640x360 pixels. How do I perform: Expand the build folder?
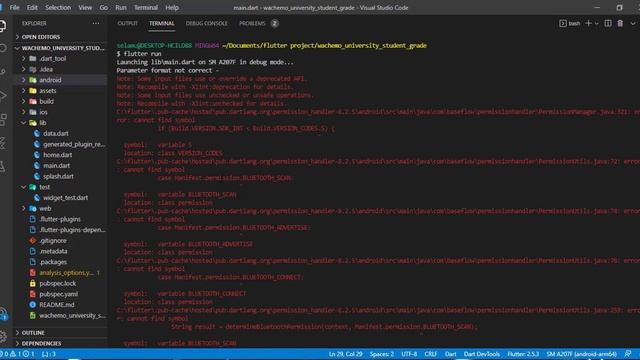[x=46, y=101]
